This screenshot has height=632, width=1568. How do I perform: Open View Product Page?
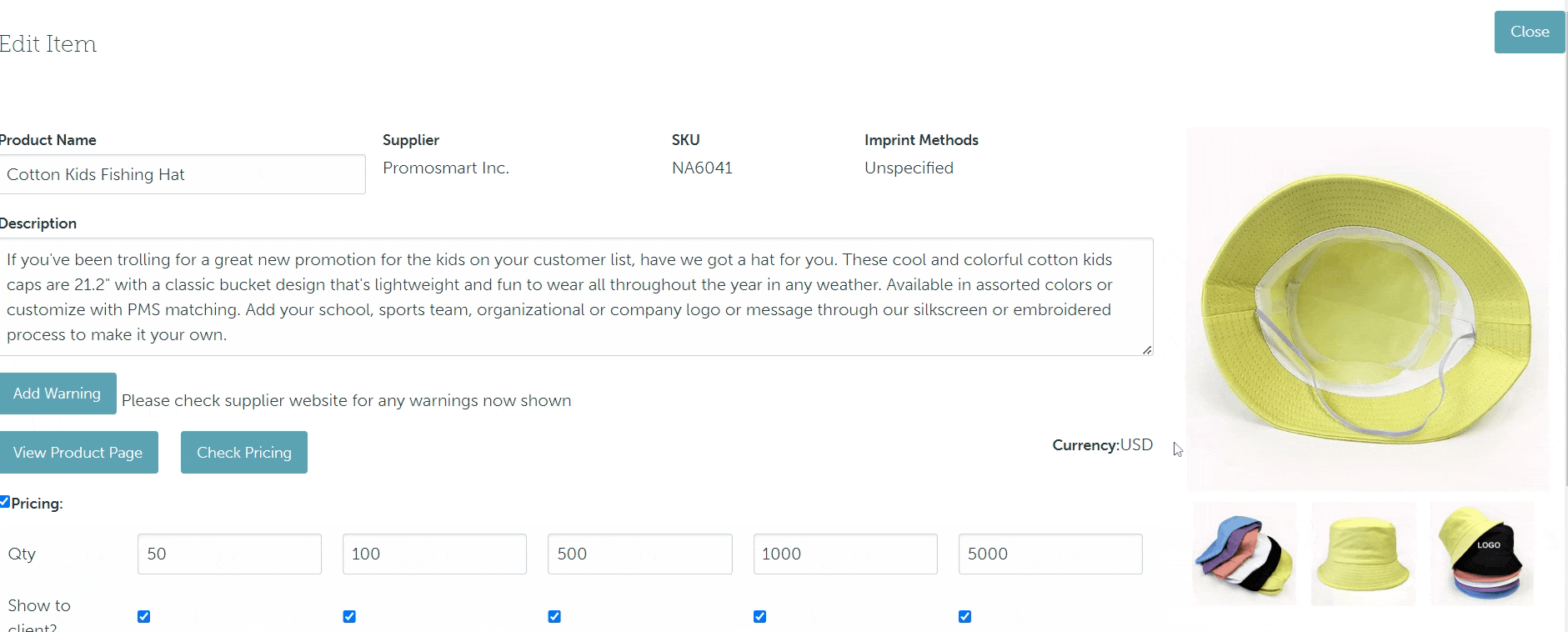78,453
